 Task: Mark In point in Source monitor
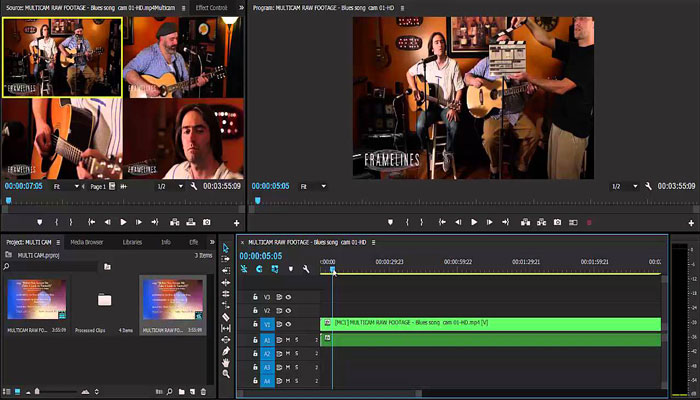click(57, 222)
